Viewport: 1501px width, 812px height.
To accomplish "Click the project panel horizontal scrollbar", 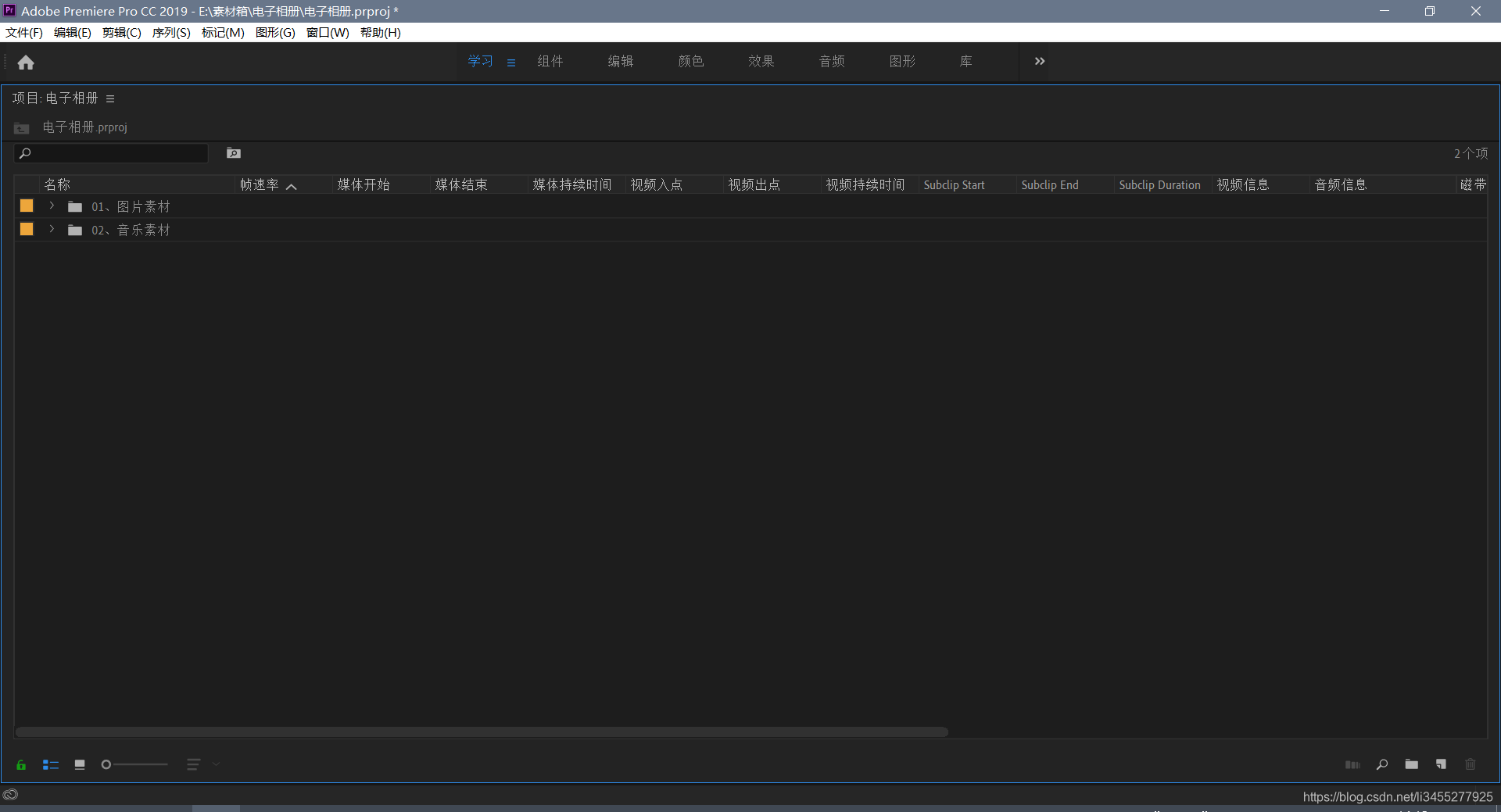I will pos(482,732).
